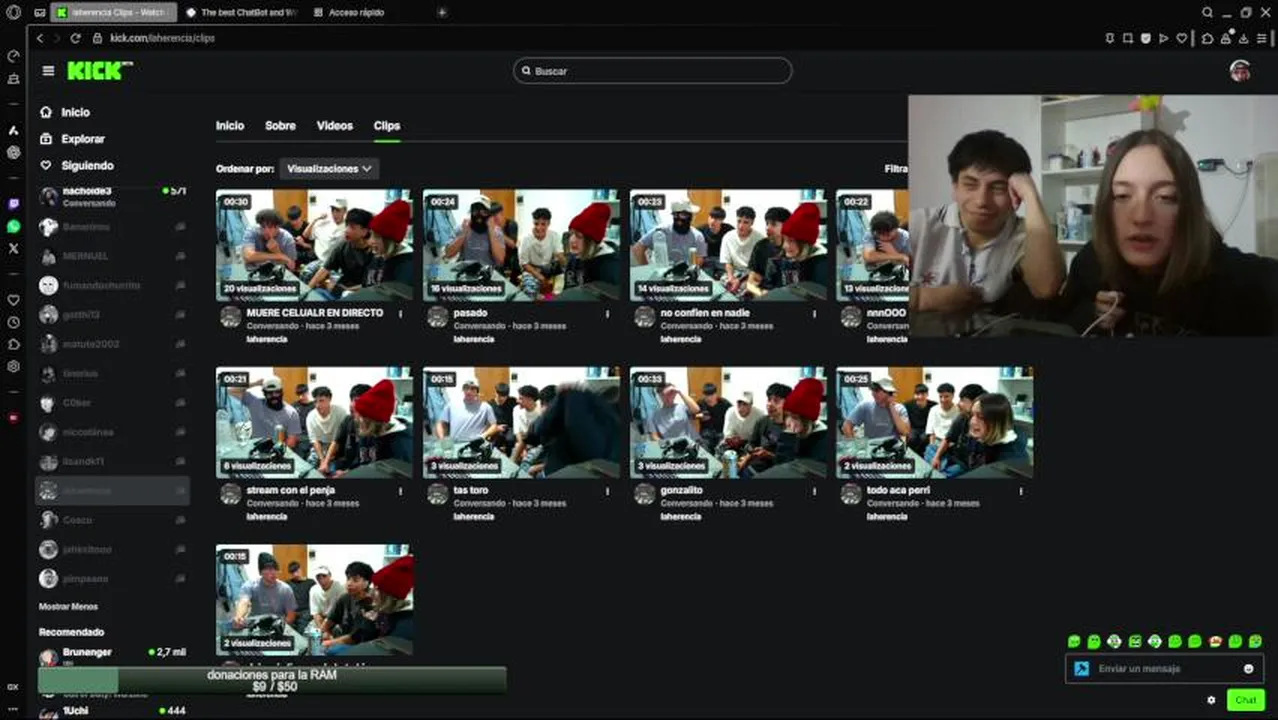
Task: Open Twitch in the Opera sidebar
Action: [x=13, y=204]
